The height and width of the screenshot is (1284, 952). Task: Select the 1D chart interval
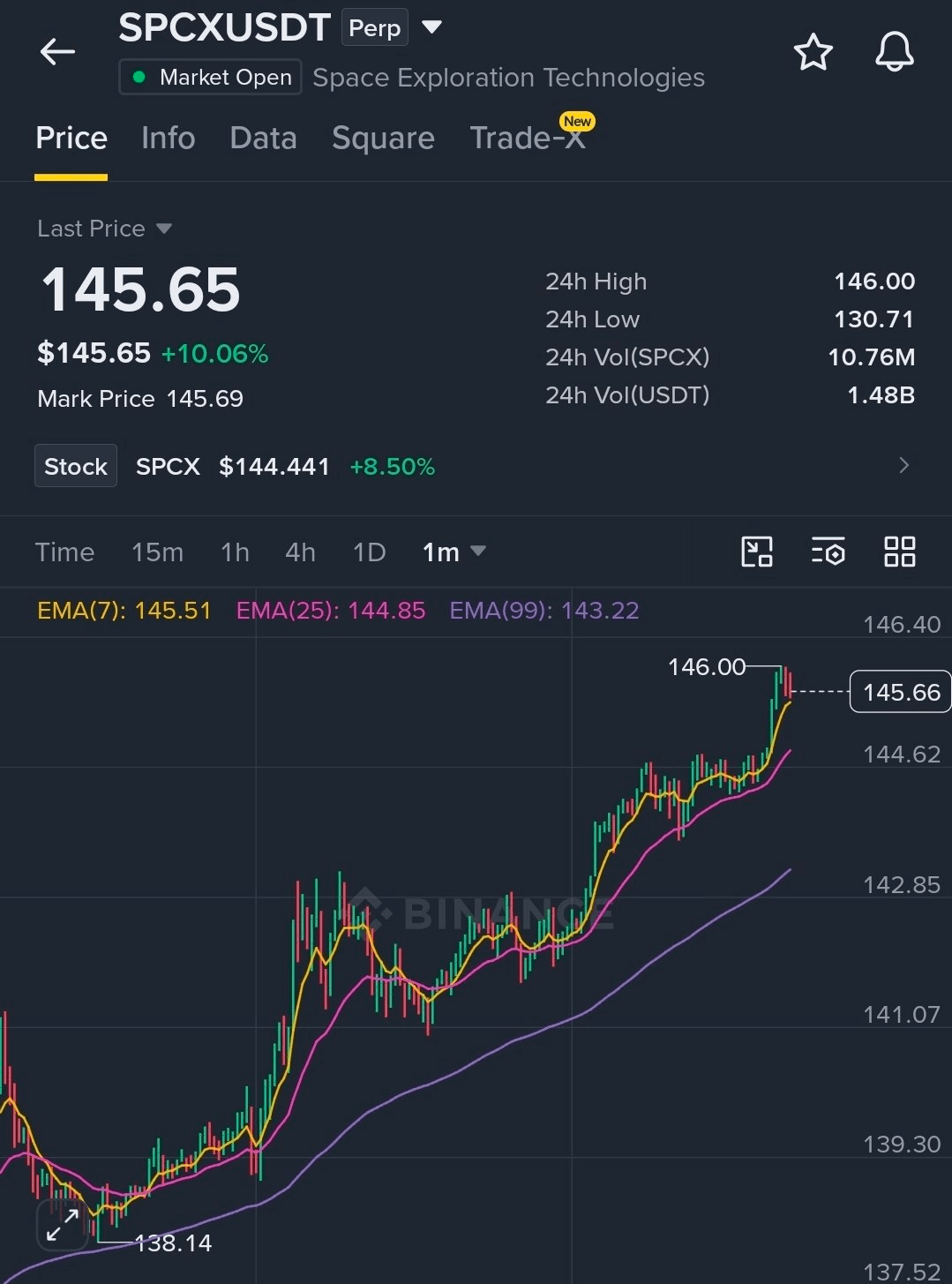(x=369, y=552)
